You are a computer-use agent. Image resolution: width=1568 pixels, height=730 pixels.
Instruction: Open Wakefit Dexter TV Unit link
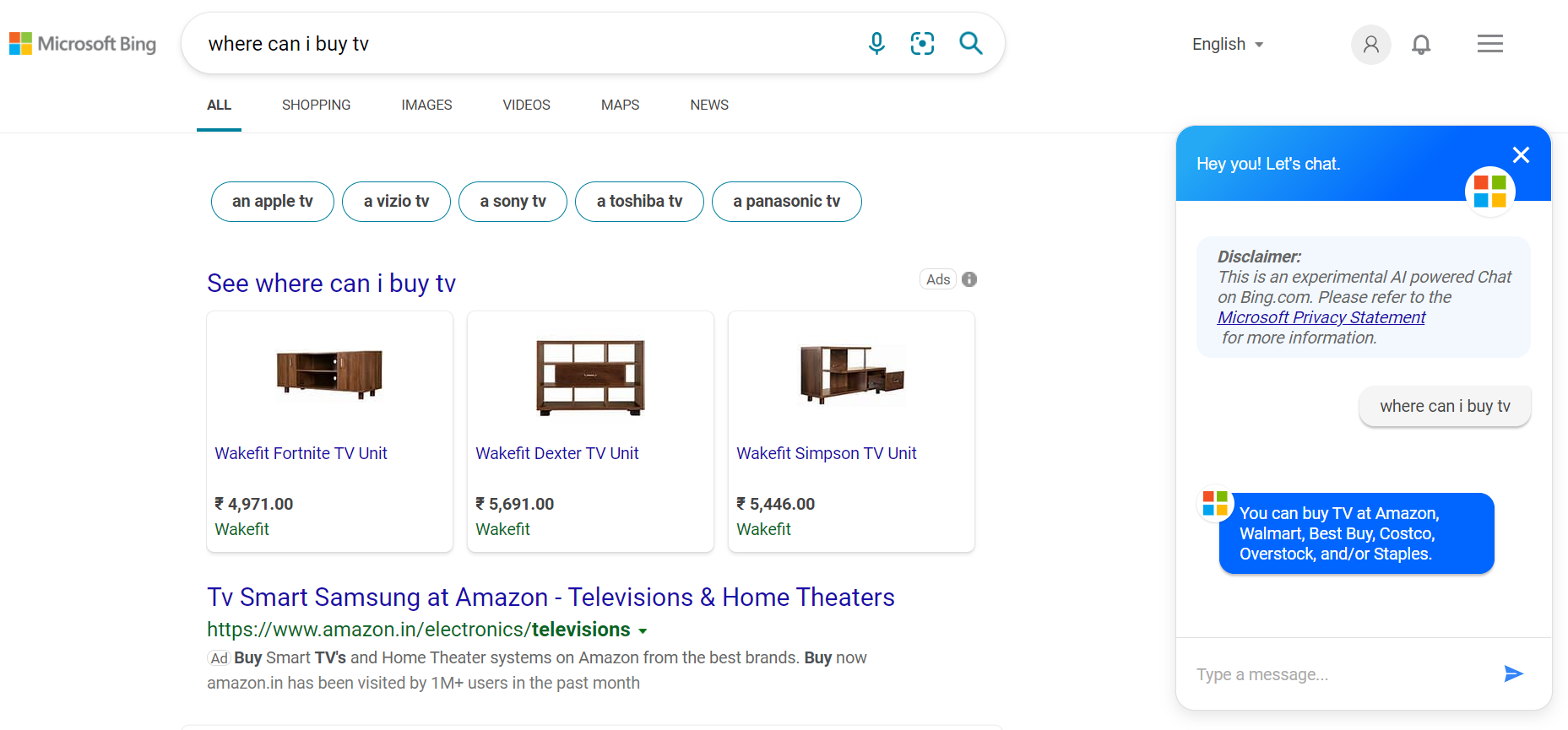click(556, 453)
